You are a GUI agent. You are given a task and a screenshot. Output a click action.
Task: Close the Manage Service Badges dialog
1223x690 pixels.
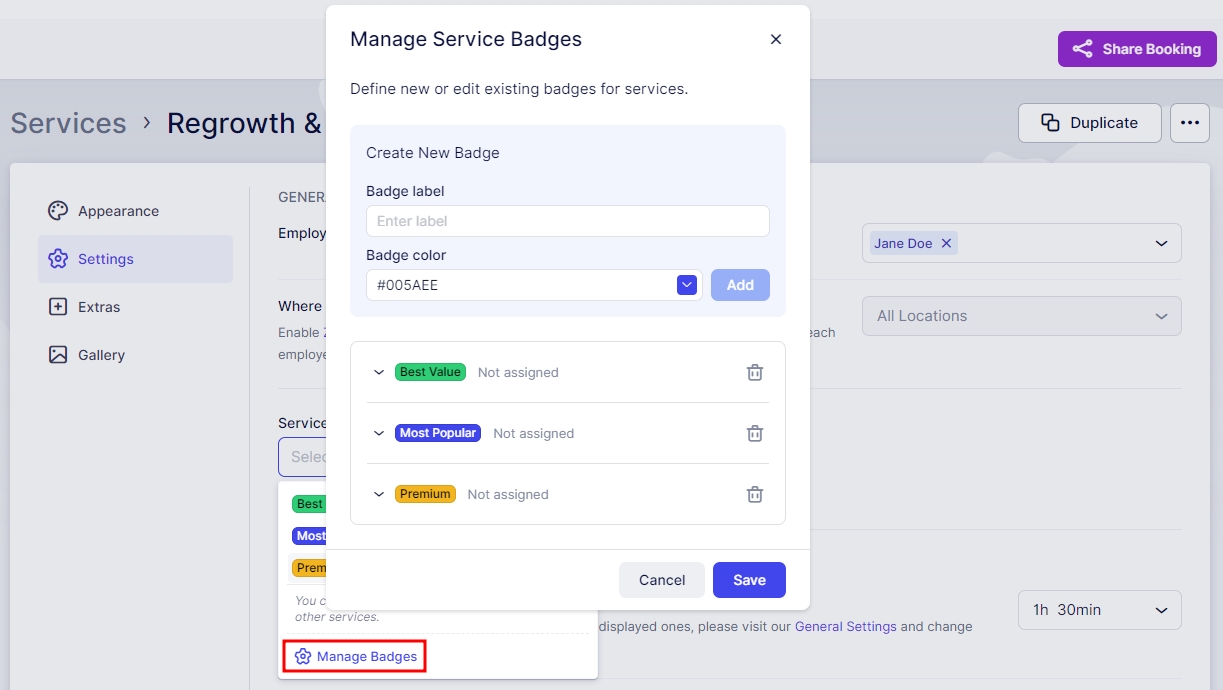point(776,40)
